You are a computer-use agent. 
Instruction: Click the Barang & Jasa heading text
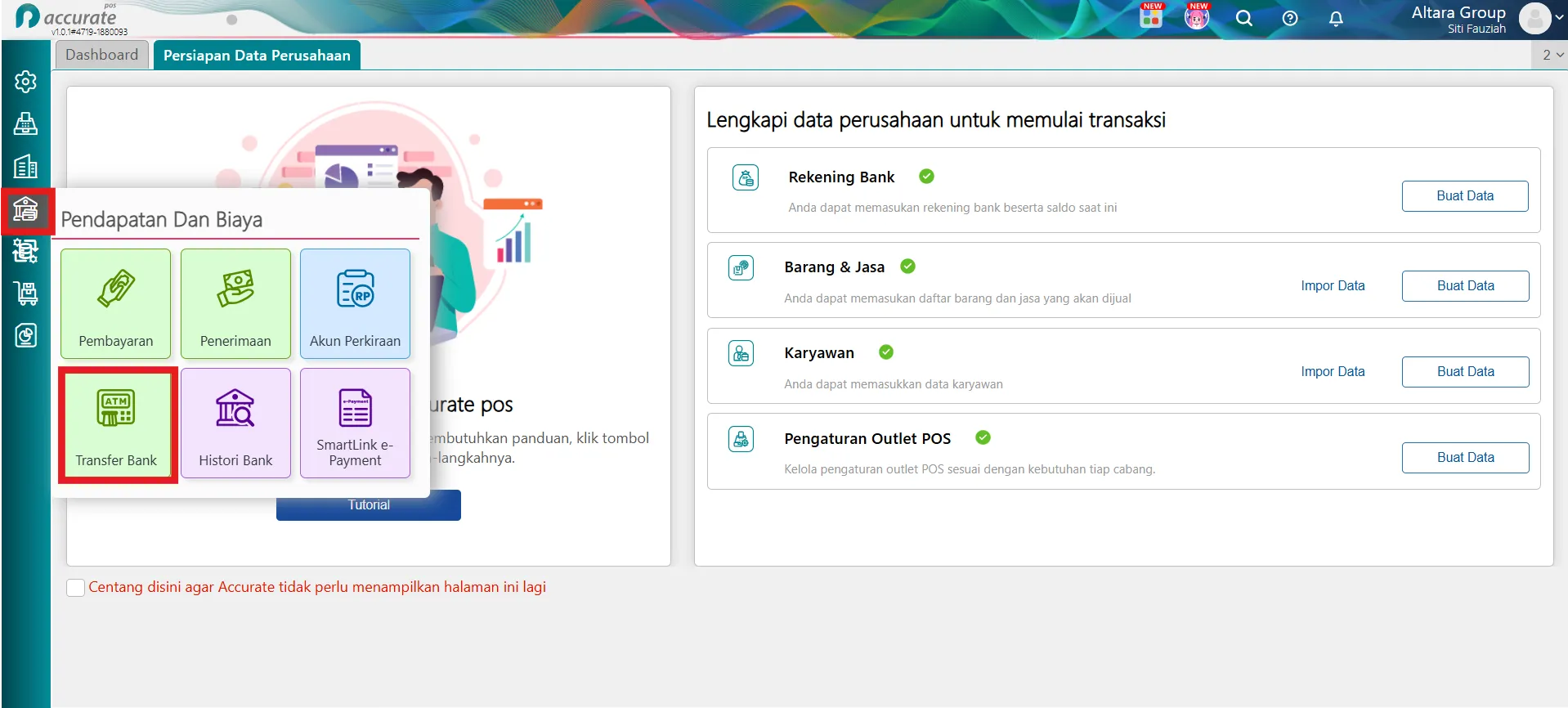click(834, 267)
